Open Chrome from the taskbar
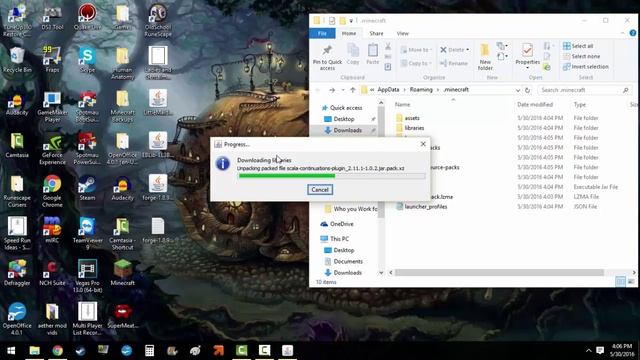Screen dimensions: 640x360 [58, 351]
